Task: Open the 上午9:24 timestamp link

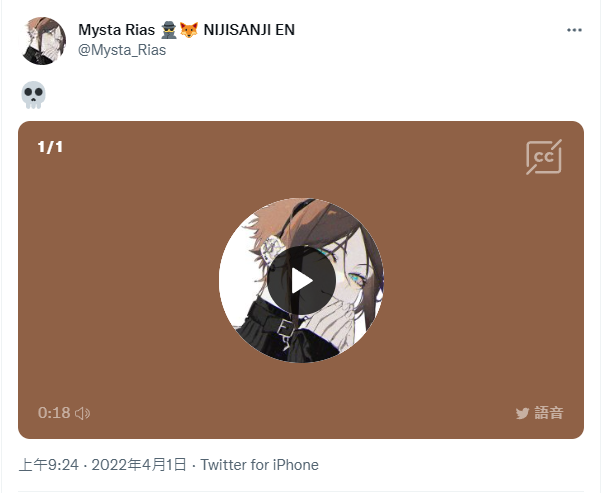Action: [49, 465]
